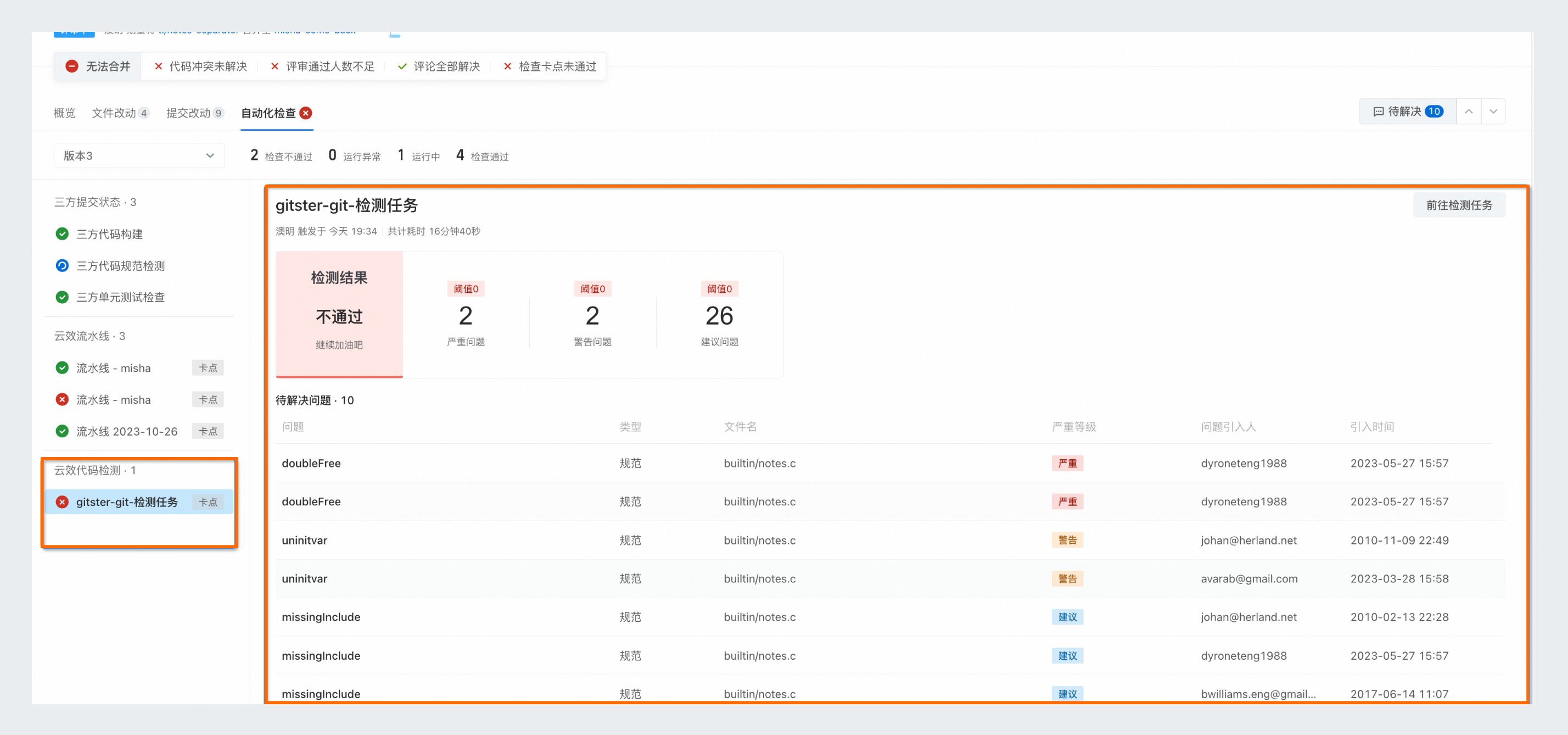Image resolution: width=1568 pixels, height=735 pixels.
Task: Click the red error badge on 自动化检查 tab
Action: [x=306, y=113]
